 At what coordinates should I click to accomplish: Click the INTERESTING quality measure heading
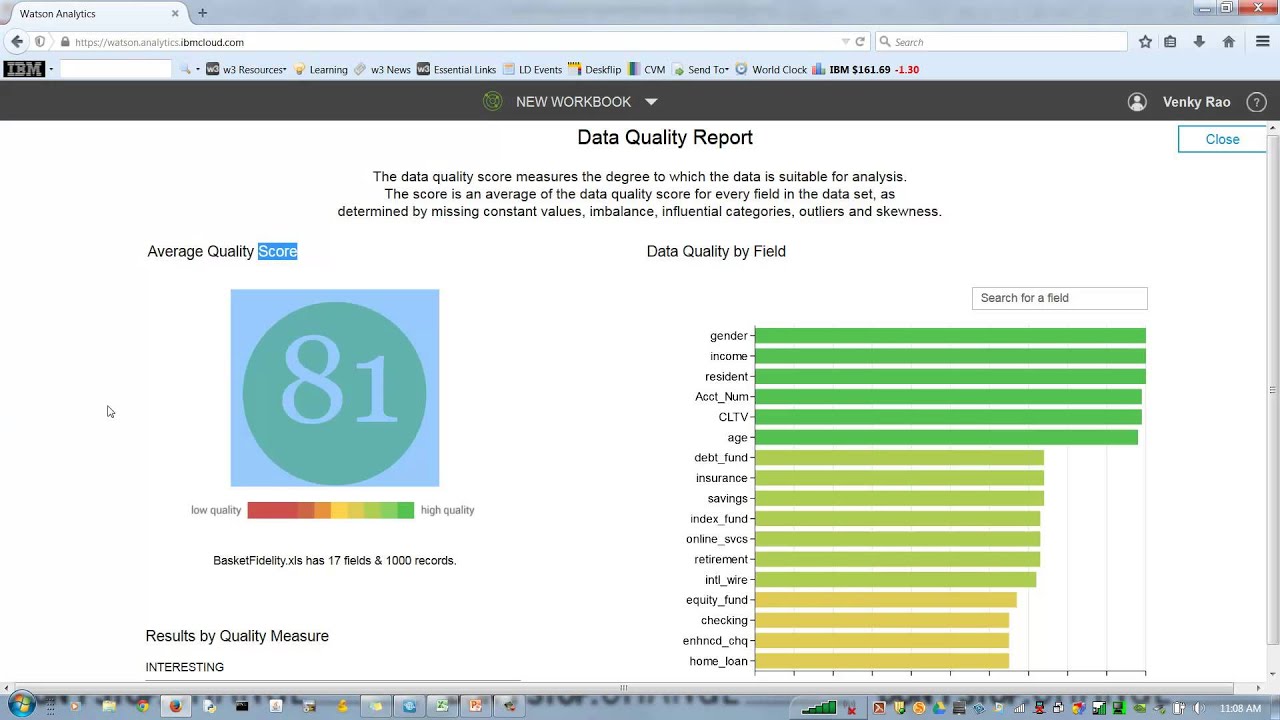point(185,667)
